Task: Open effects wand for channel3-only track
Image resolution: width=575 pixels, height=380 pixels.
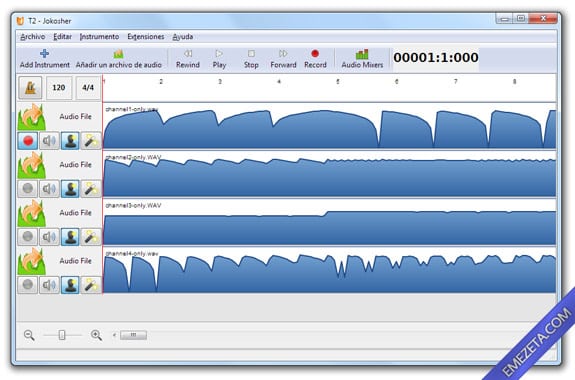Action: [x=91, y=237]
